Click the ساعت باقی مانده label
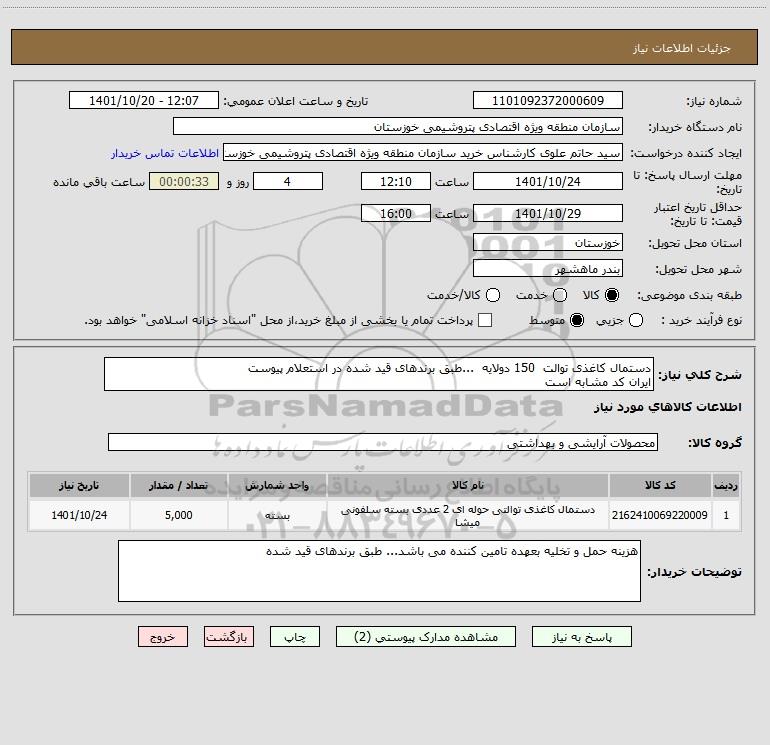Image resolution: width=770 pixels, height=745 pixels. point(99,182)
